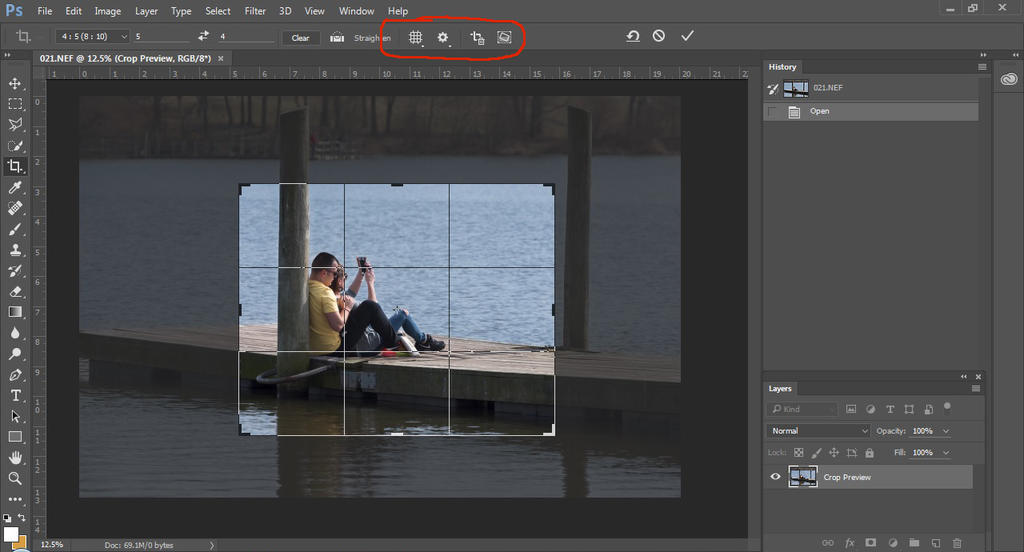Select the Zoom tool
Viewport: 1024px width, 552px height.
(x=15, y=478)
